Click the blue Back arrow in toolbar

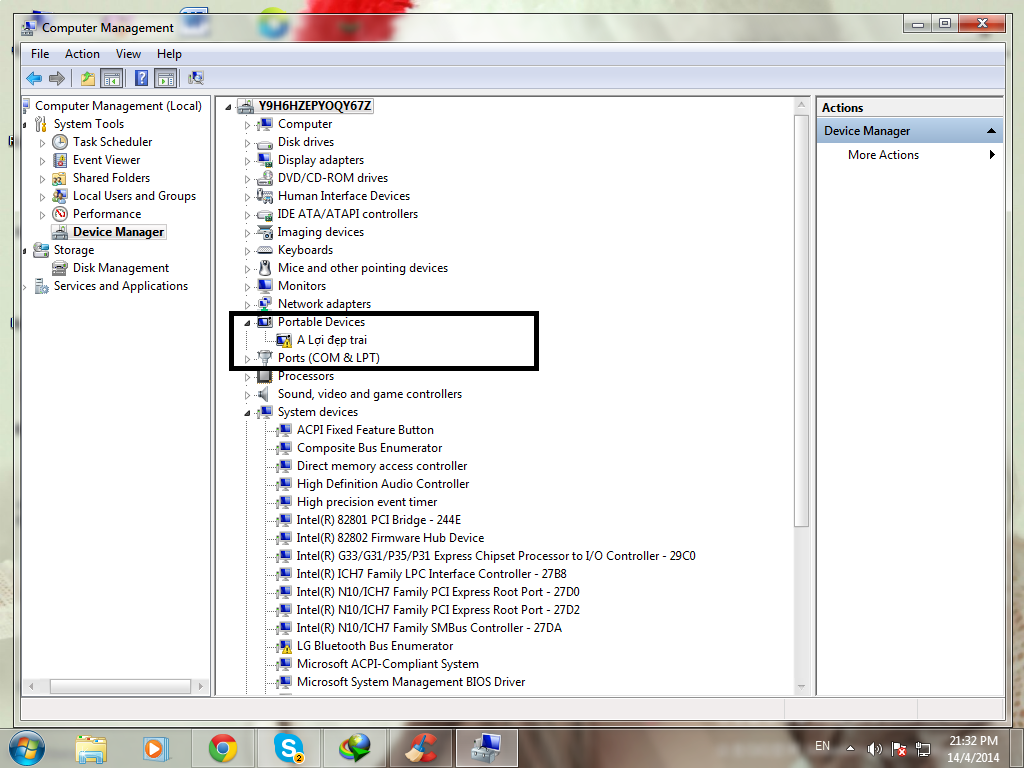34,78
